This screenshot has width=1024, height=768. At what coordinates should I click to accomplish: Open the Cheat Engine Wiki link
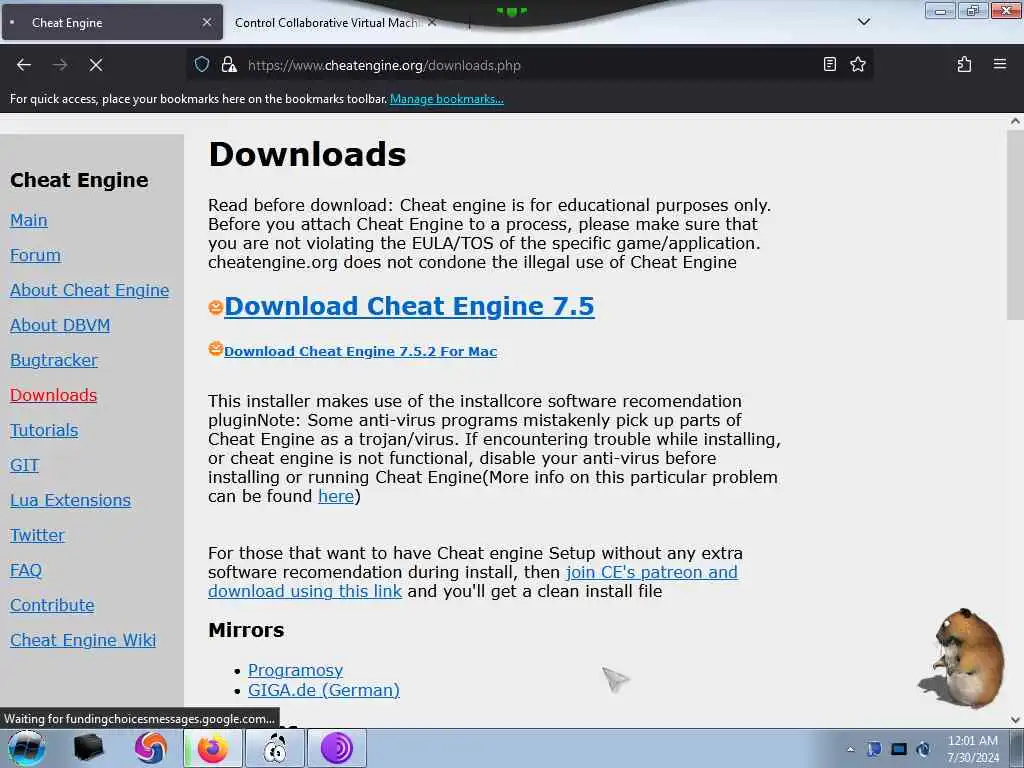click(x=83, y=640)
